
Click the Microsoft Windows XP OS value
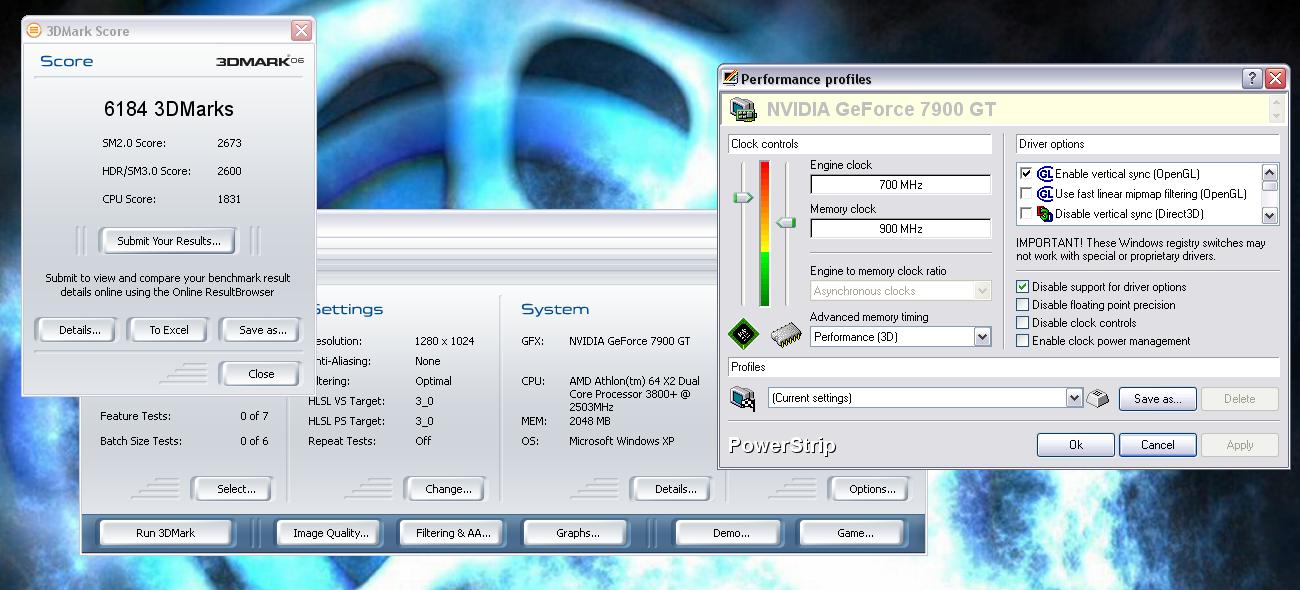coord(621,441)
